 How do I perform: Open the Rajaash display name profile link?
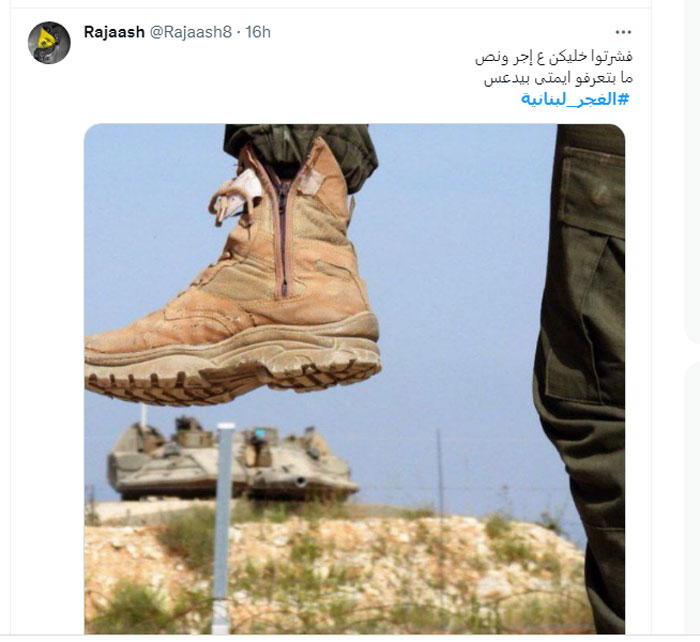click(114, 32)
